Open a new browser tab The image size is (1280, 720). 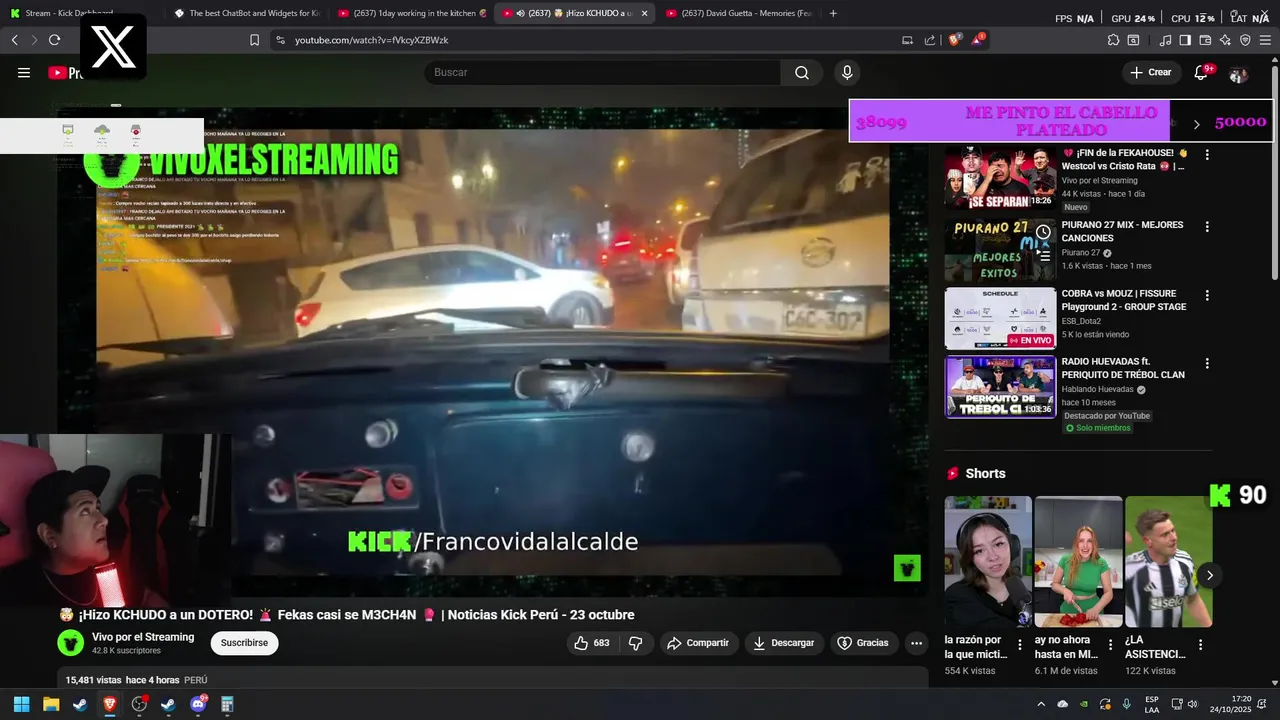click(833, 13)
